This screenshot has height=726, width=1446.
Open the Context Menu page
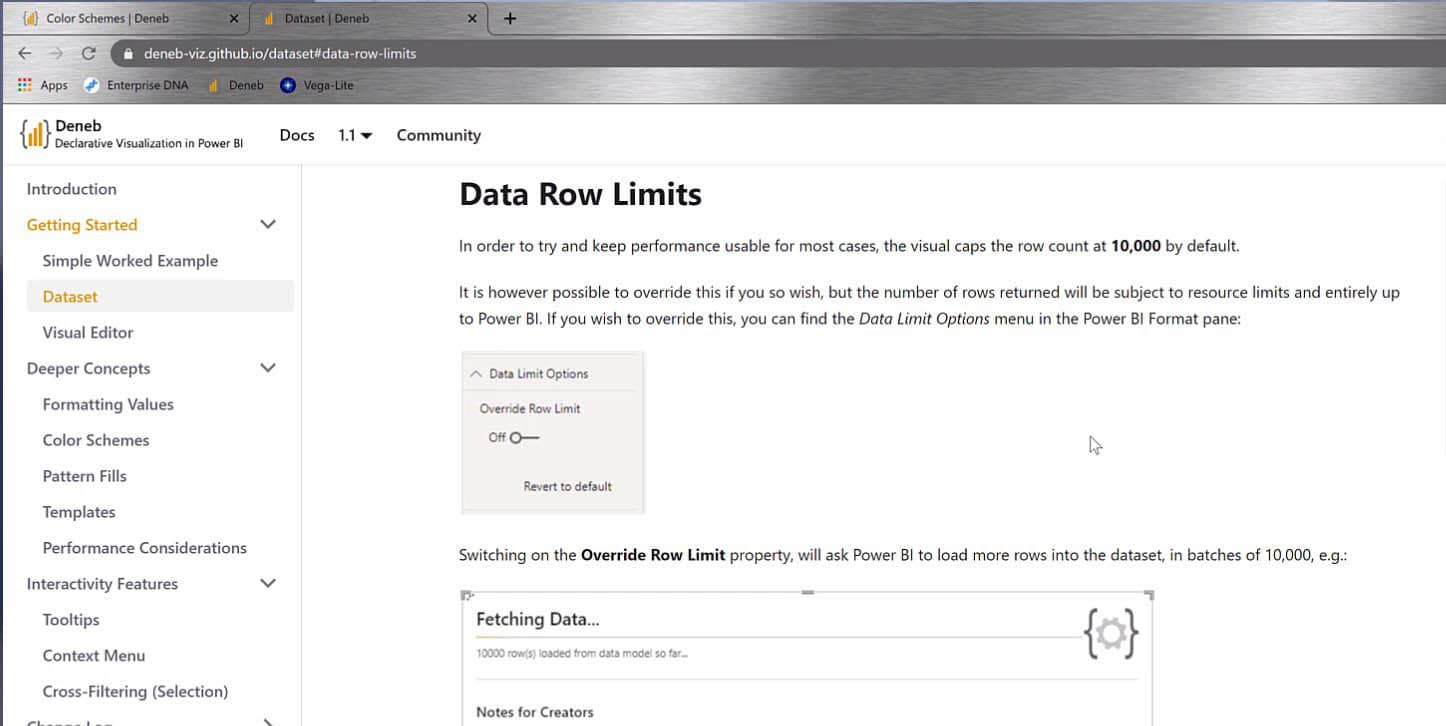pos(94,656)
